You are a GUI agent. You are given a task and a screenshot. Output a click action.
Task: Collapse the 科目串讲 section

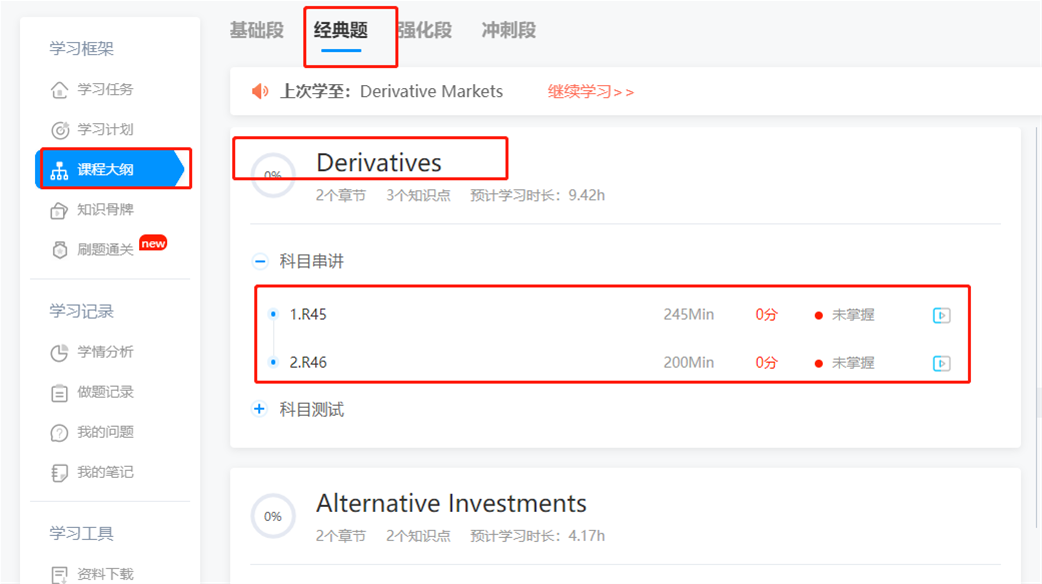(x=260, y=261)
